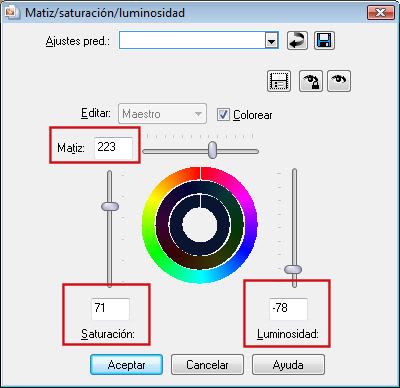Click the dialog title bar app icon

12,12
